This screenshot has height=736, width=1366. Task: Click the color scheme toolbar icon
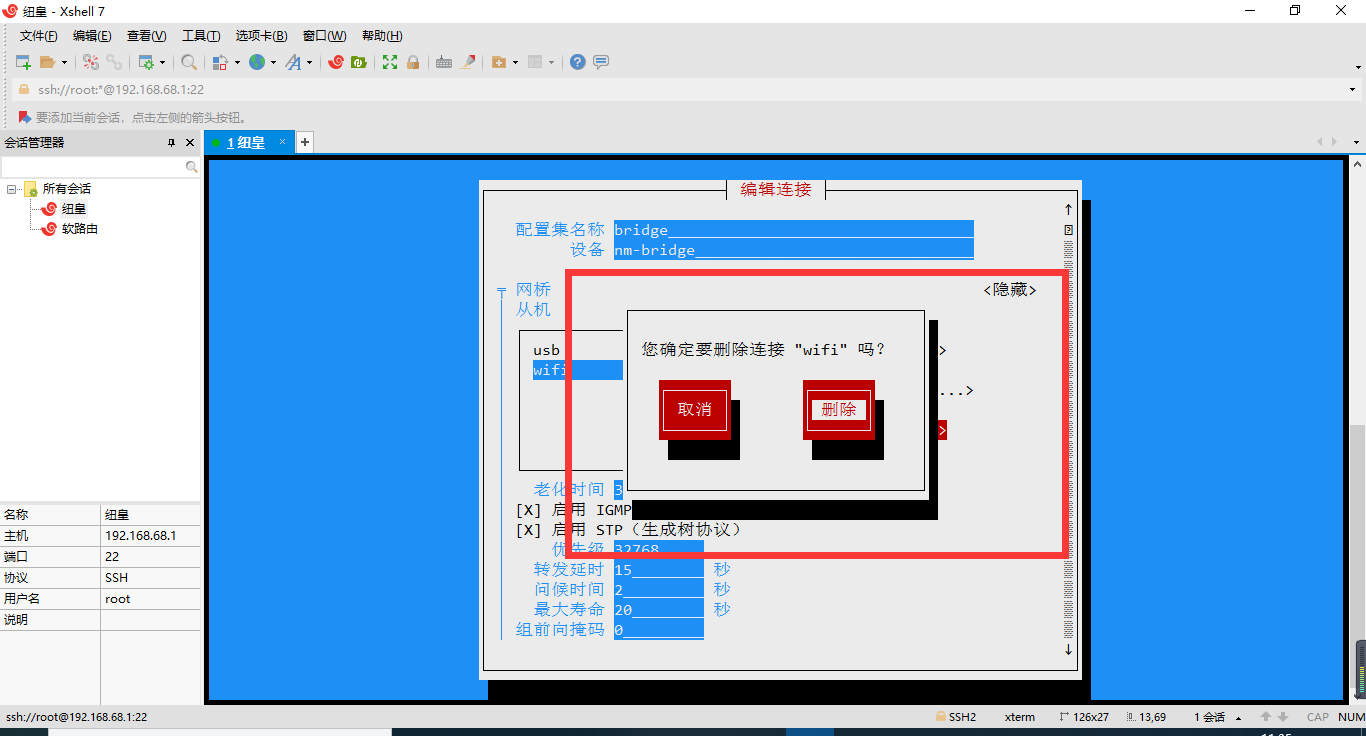(222, 62)
